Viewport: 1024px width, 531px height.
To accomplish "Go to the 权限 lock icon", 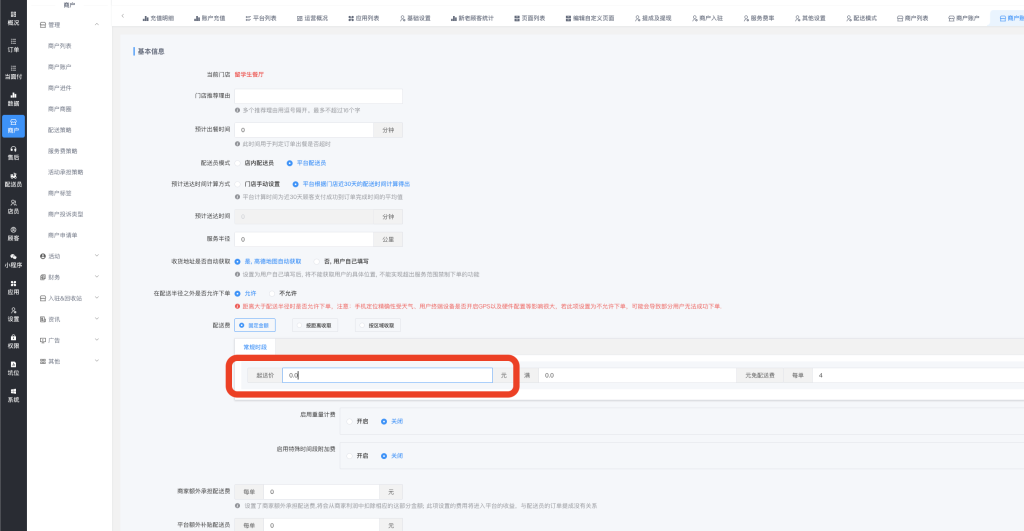I will [13, 341].
